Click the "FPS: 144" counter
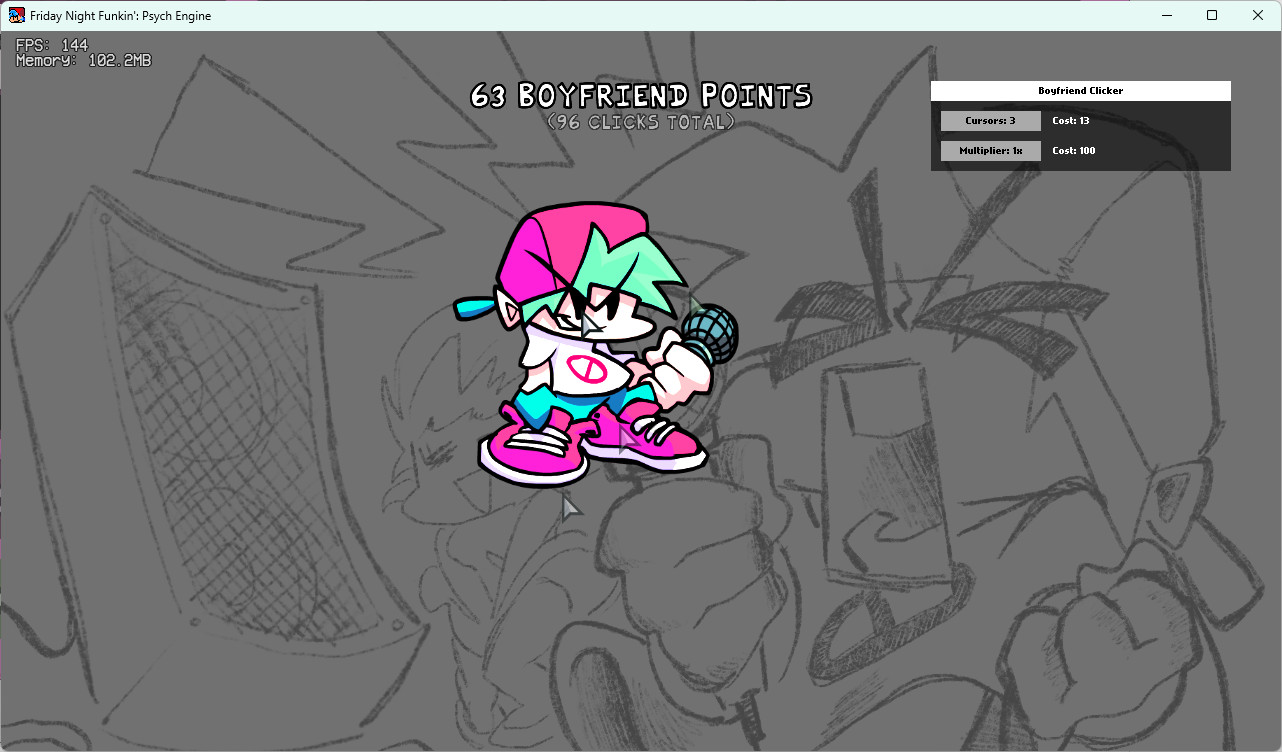 (x=52, y=45)
